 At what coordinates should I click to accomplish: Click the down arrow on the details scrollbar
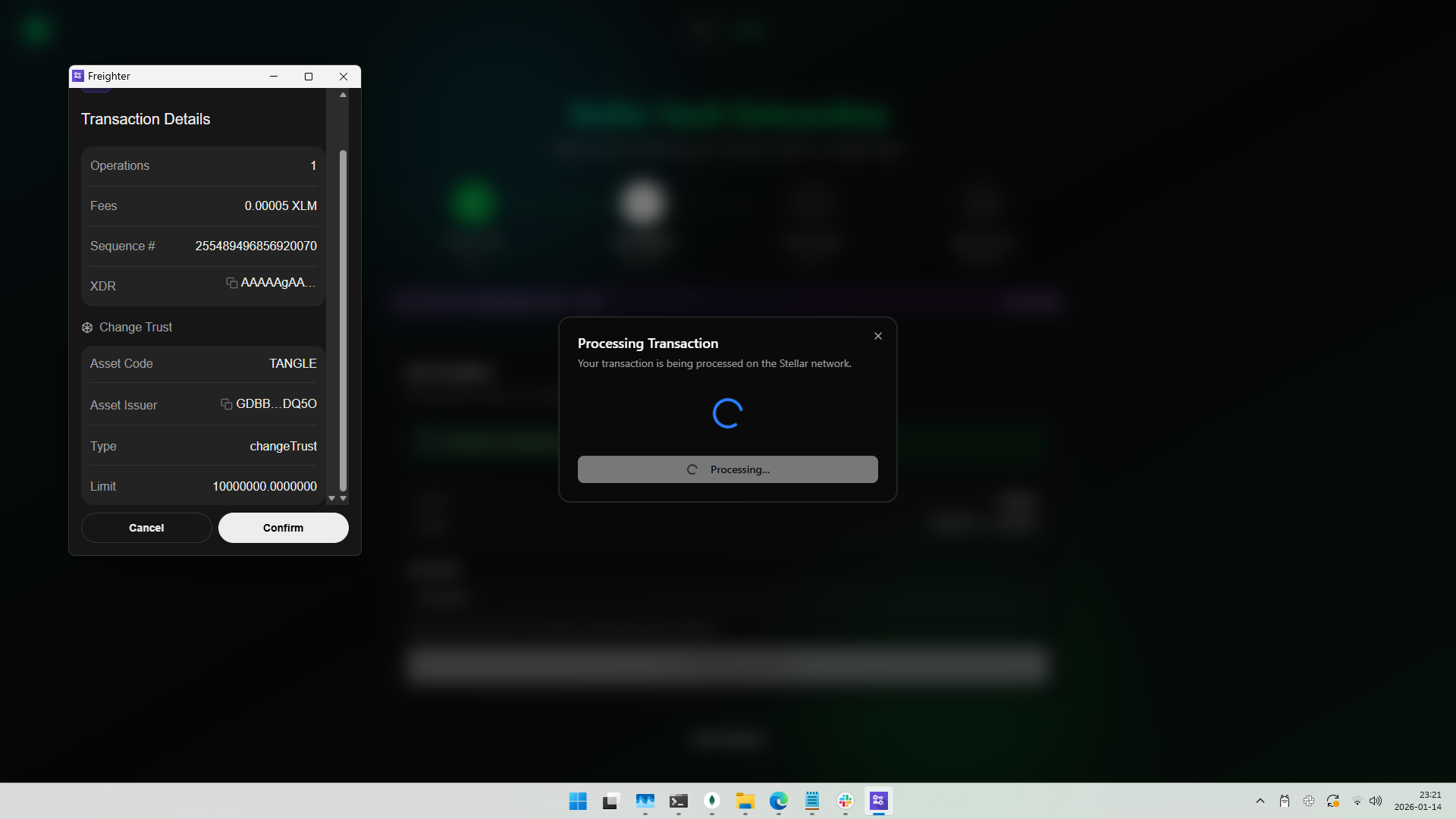[343, 499]
